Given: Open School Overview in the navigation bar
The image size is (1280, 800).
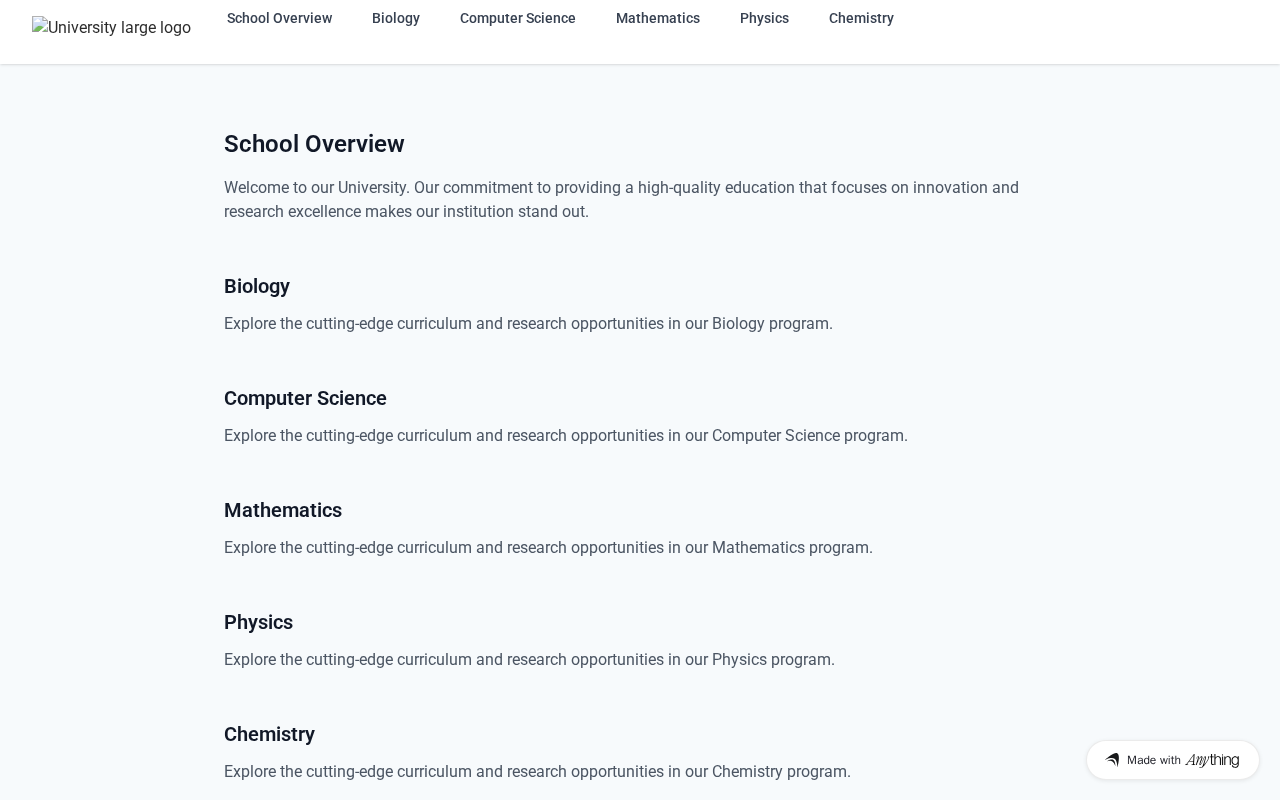Looking at the screenshot, I should pyautogui.click(x=279, y=18).
